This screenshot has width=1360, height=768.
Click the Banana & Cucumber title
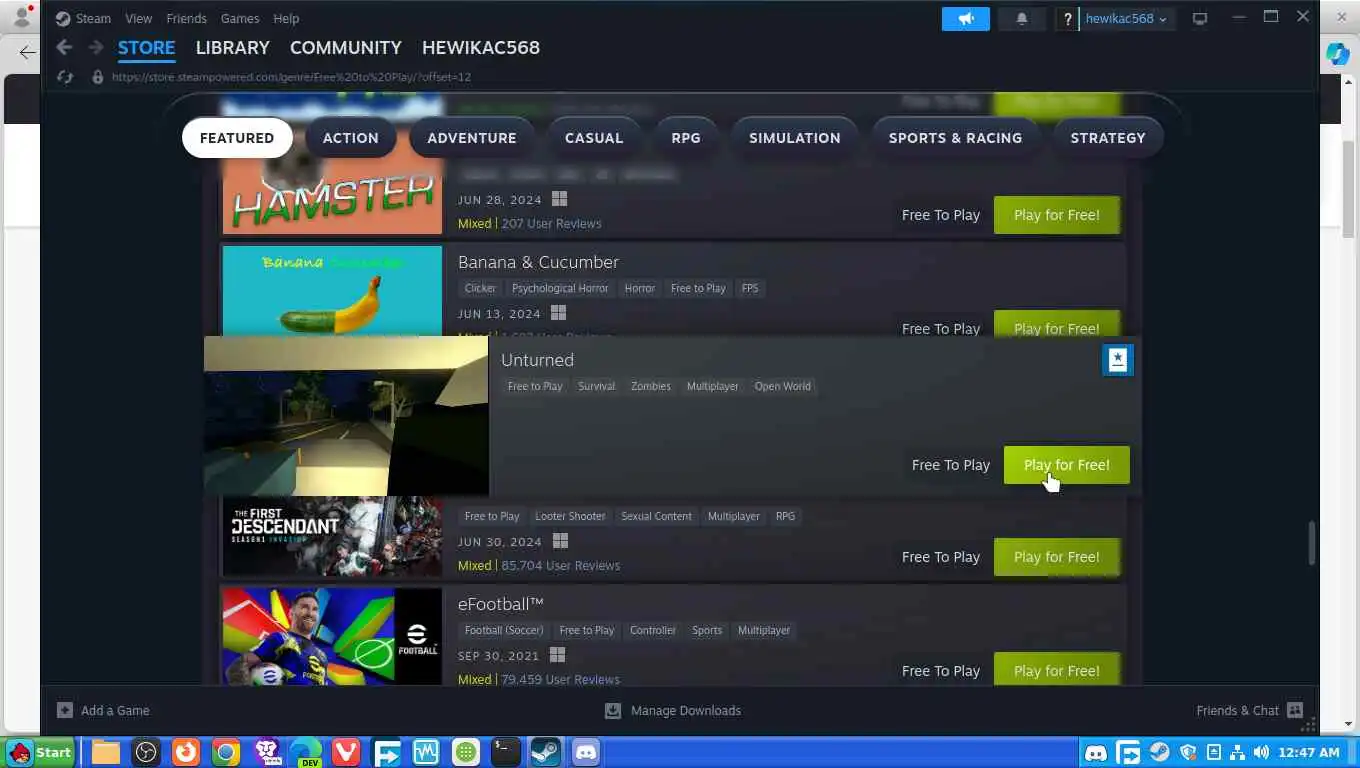[538, 262]
